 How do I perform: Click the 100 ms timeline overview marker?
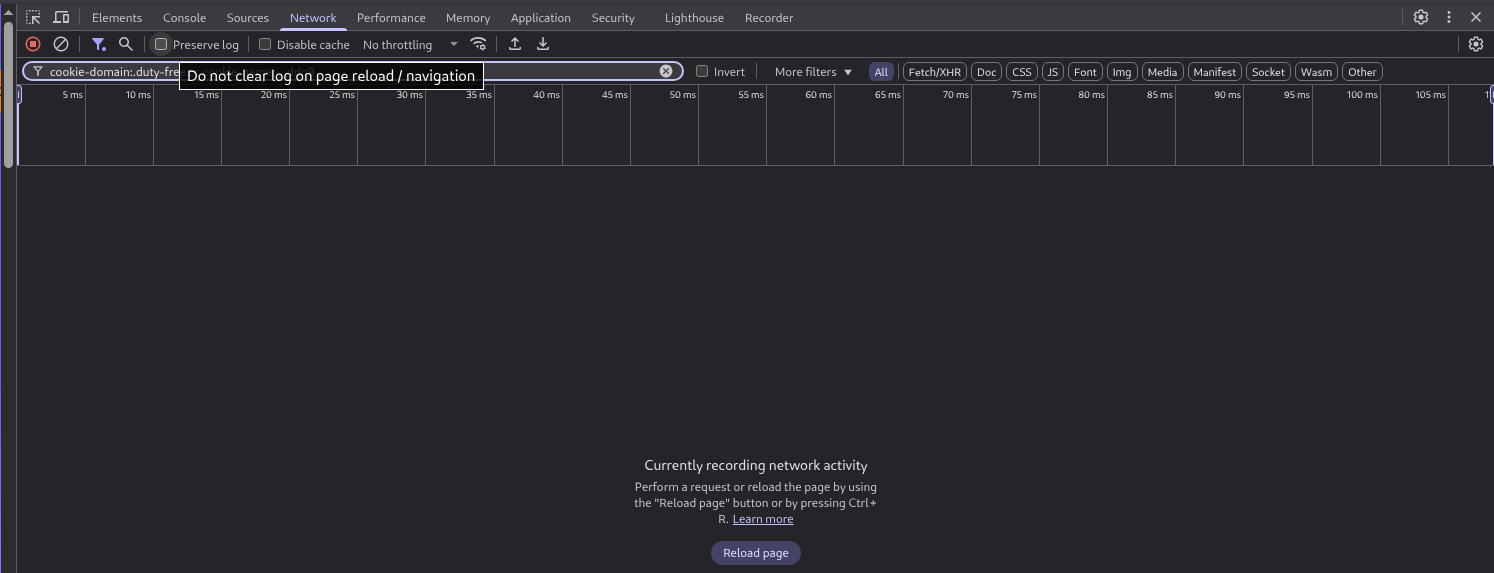[x=1361, y=95]
